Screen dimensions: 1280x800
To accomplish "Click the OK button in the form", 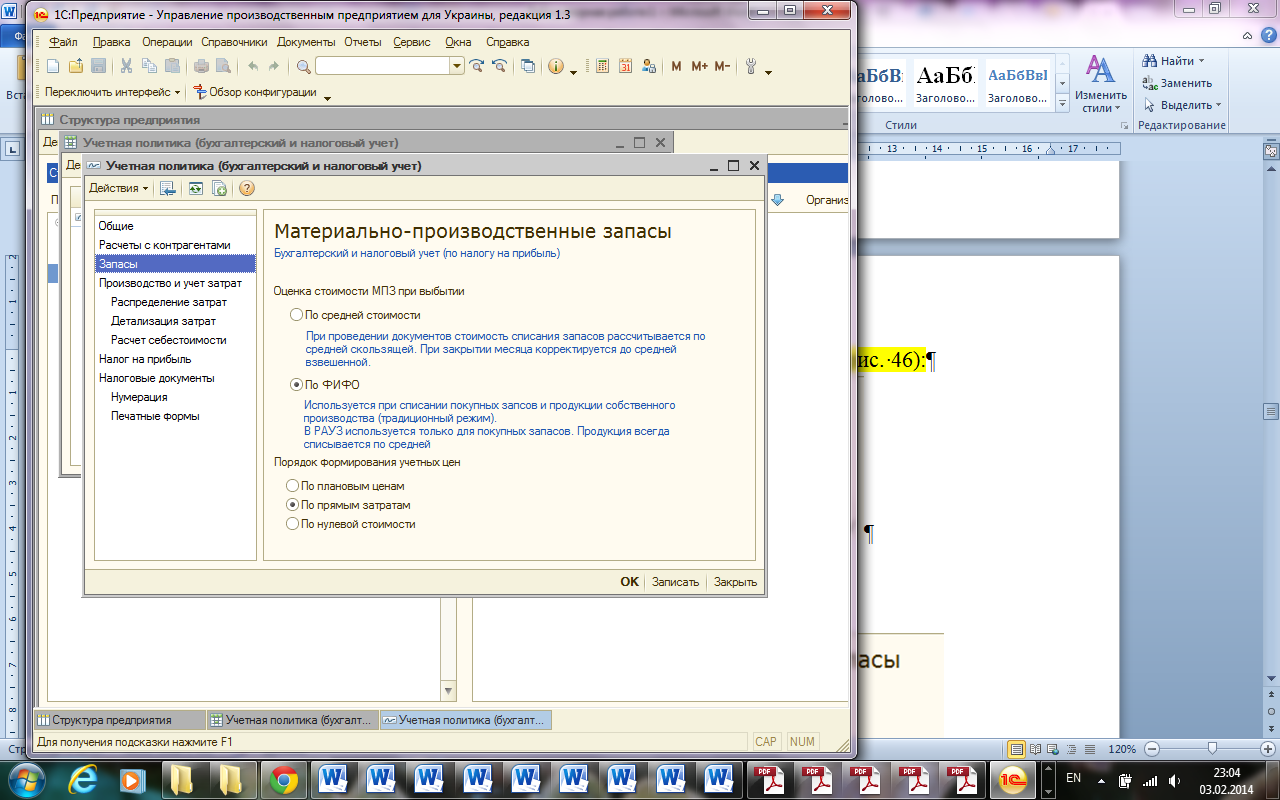I will (x=629, y=582).
